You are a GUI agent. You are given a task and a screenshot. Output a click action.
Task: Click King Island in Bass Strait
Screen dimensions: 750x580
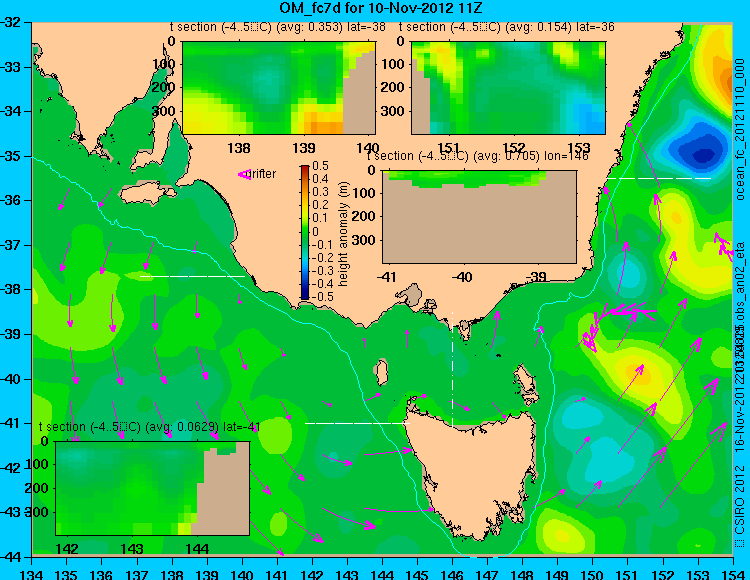[x=381, y=372]
